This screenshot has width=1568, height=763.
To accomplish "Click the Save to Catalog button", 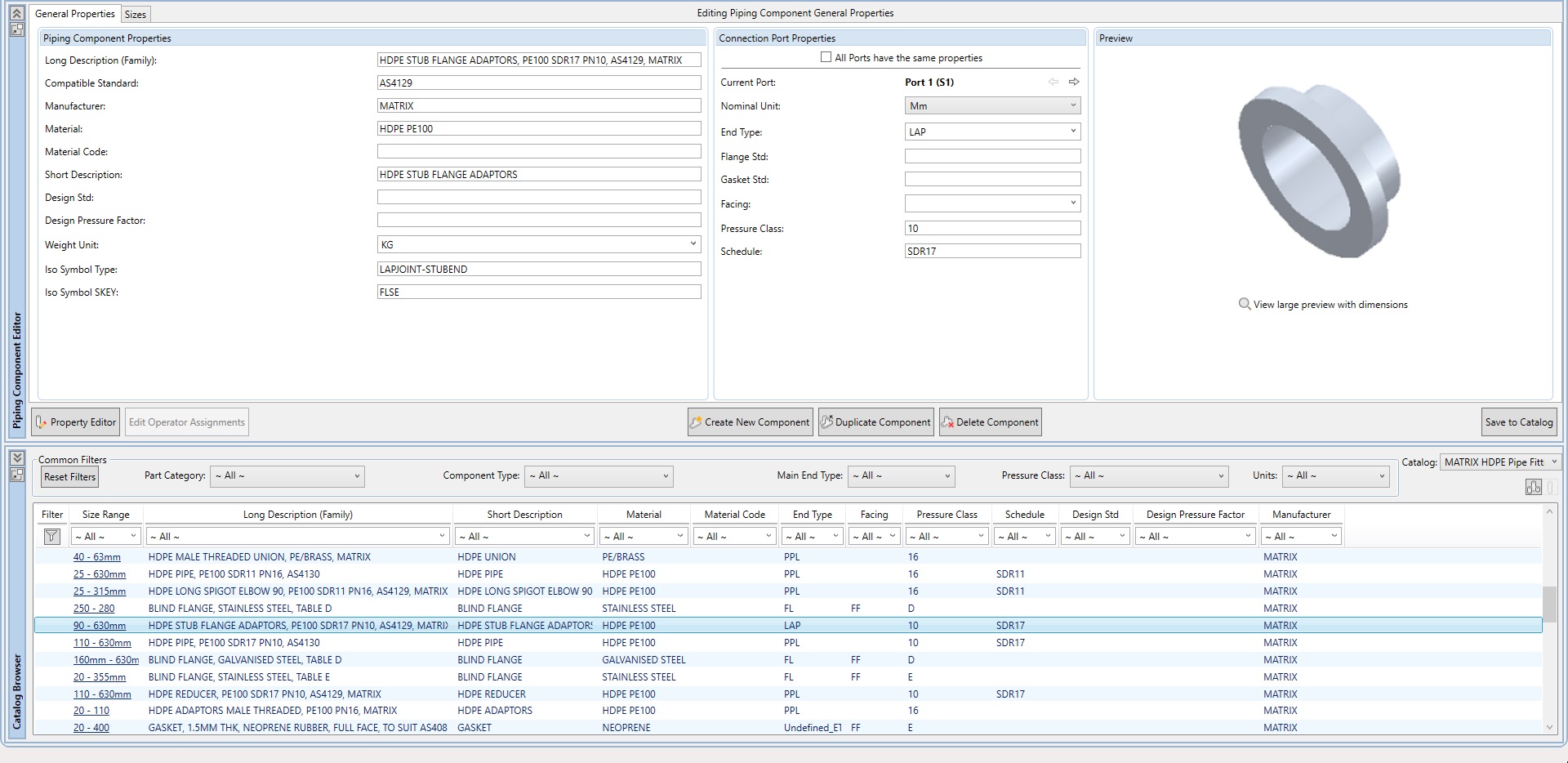I will point(1518,422).
